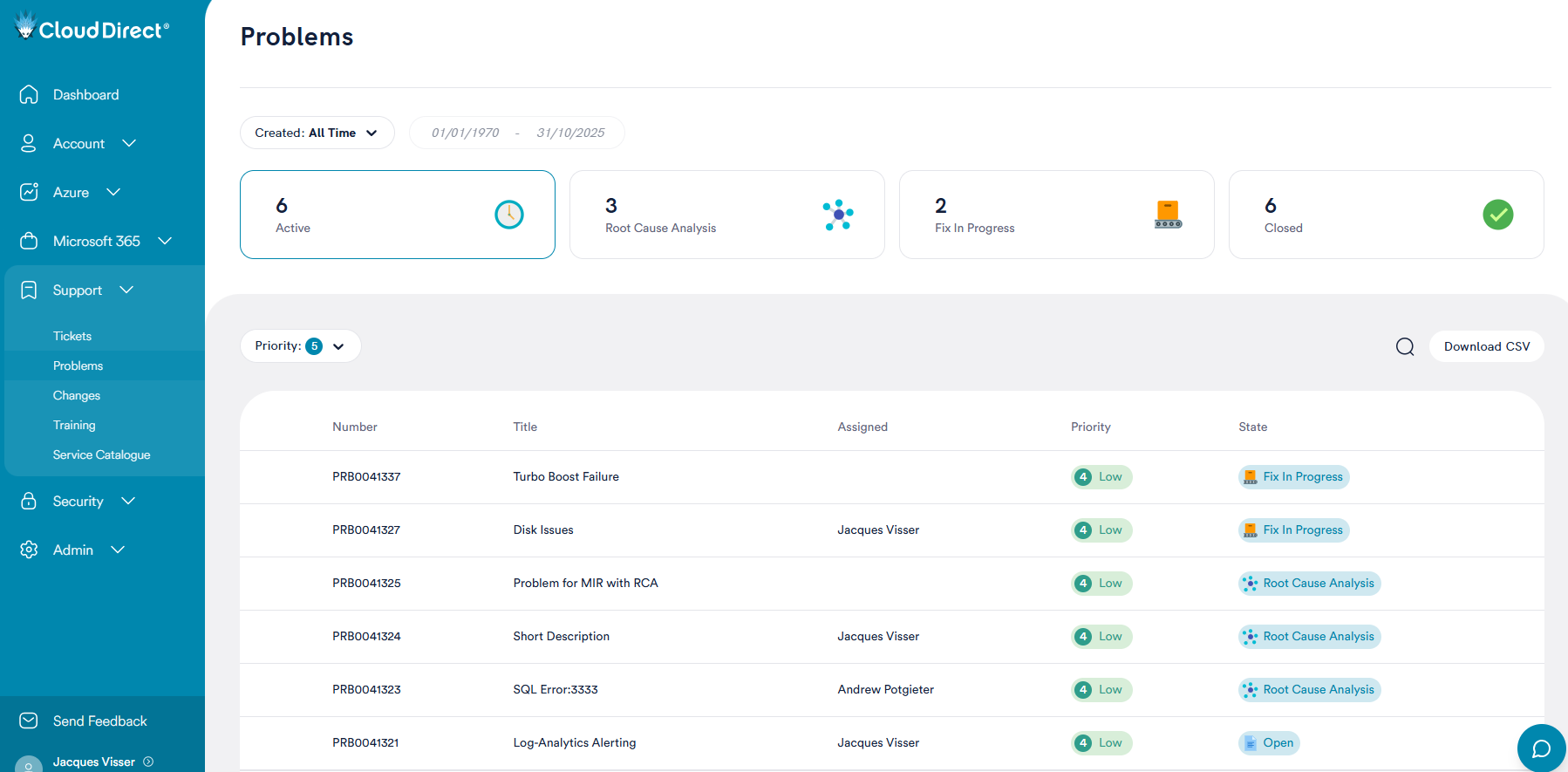This screenshot has width=1568, height=772.
Task: Click the Download CSV button
Action: pyautogui.click(x=1486, y=346)
